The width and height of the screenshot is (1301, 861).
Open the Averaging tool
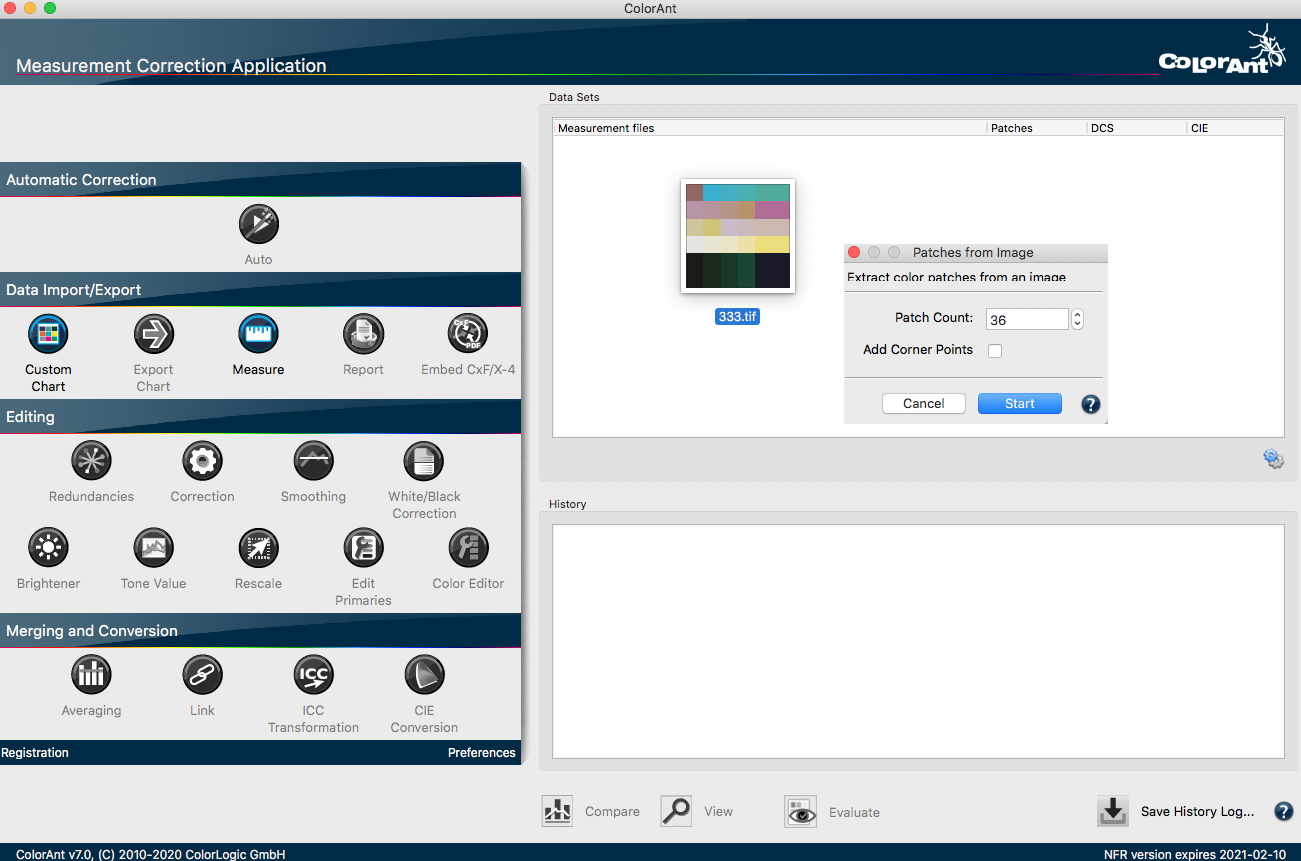91,675
